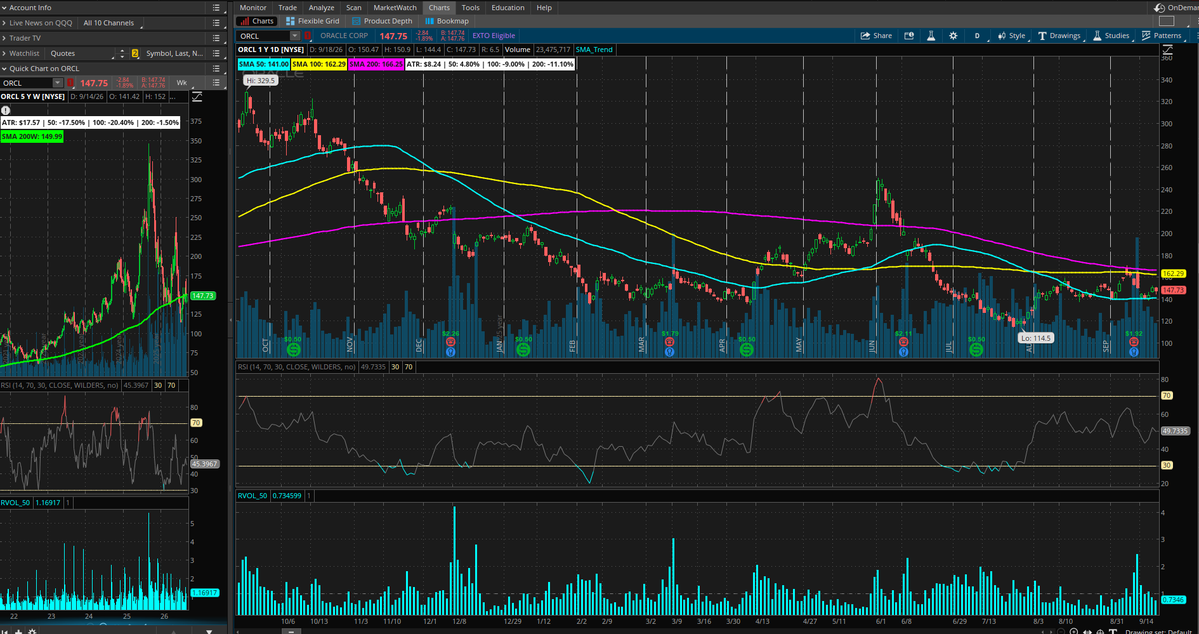
Task: Click the main chart ORCL symbol field
Action: (x=262, y=35)
